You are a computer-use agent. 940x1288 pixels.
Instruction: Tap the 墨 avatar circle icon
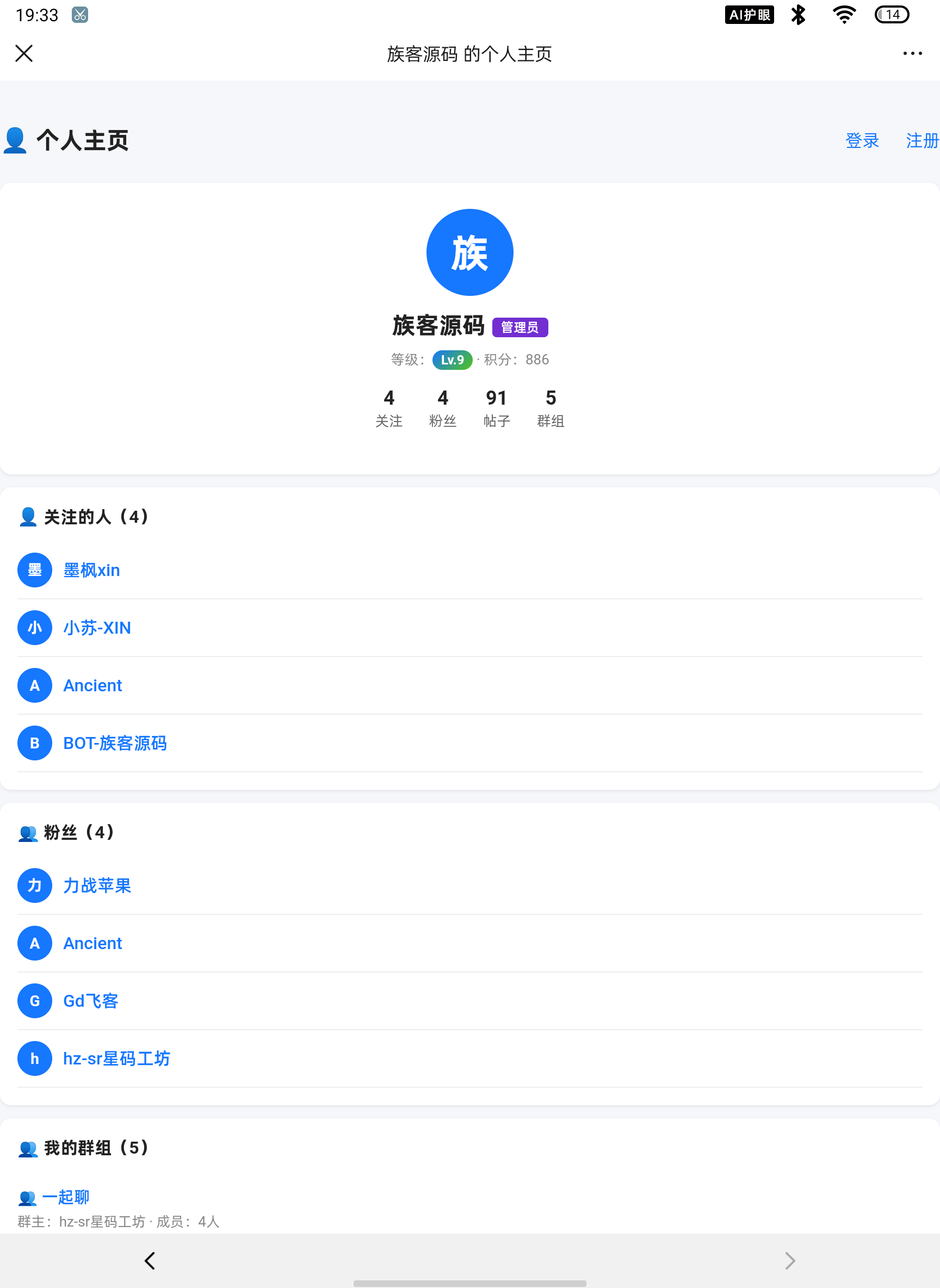(x=35, y=570)
